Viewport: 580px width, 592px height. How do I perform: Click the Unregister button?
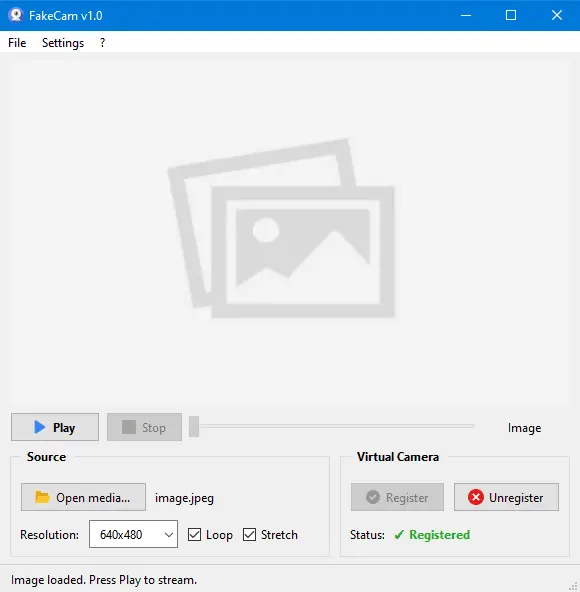coord(506,497)
